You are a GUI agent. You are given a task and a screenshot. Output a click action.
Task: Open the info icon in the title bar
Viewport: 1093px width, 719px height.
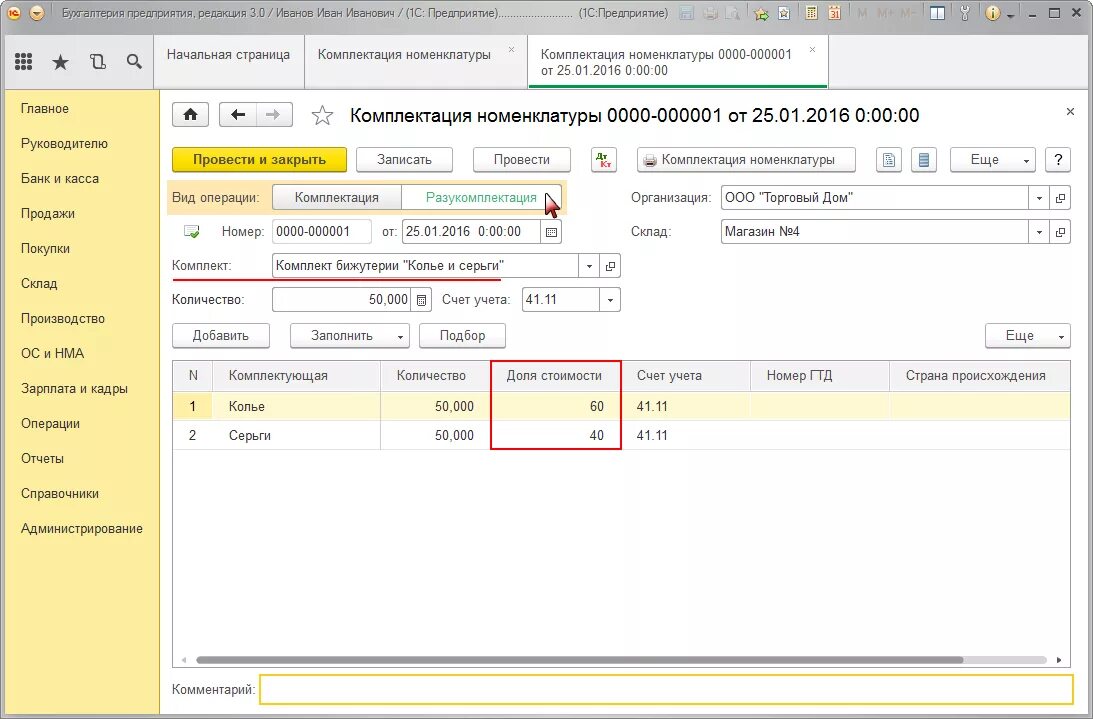pos(993,13)
